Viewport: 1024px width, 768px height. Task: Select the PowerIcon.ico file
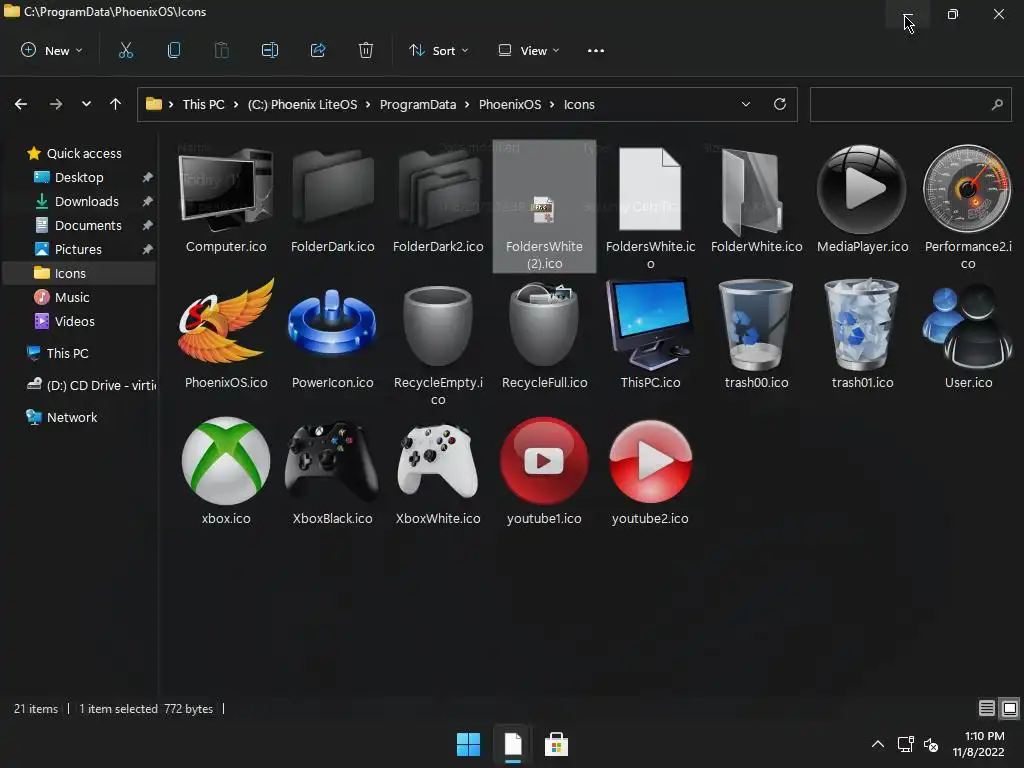(x=332, y=334)
